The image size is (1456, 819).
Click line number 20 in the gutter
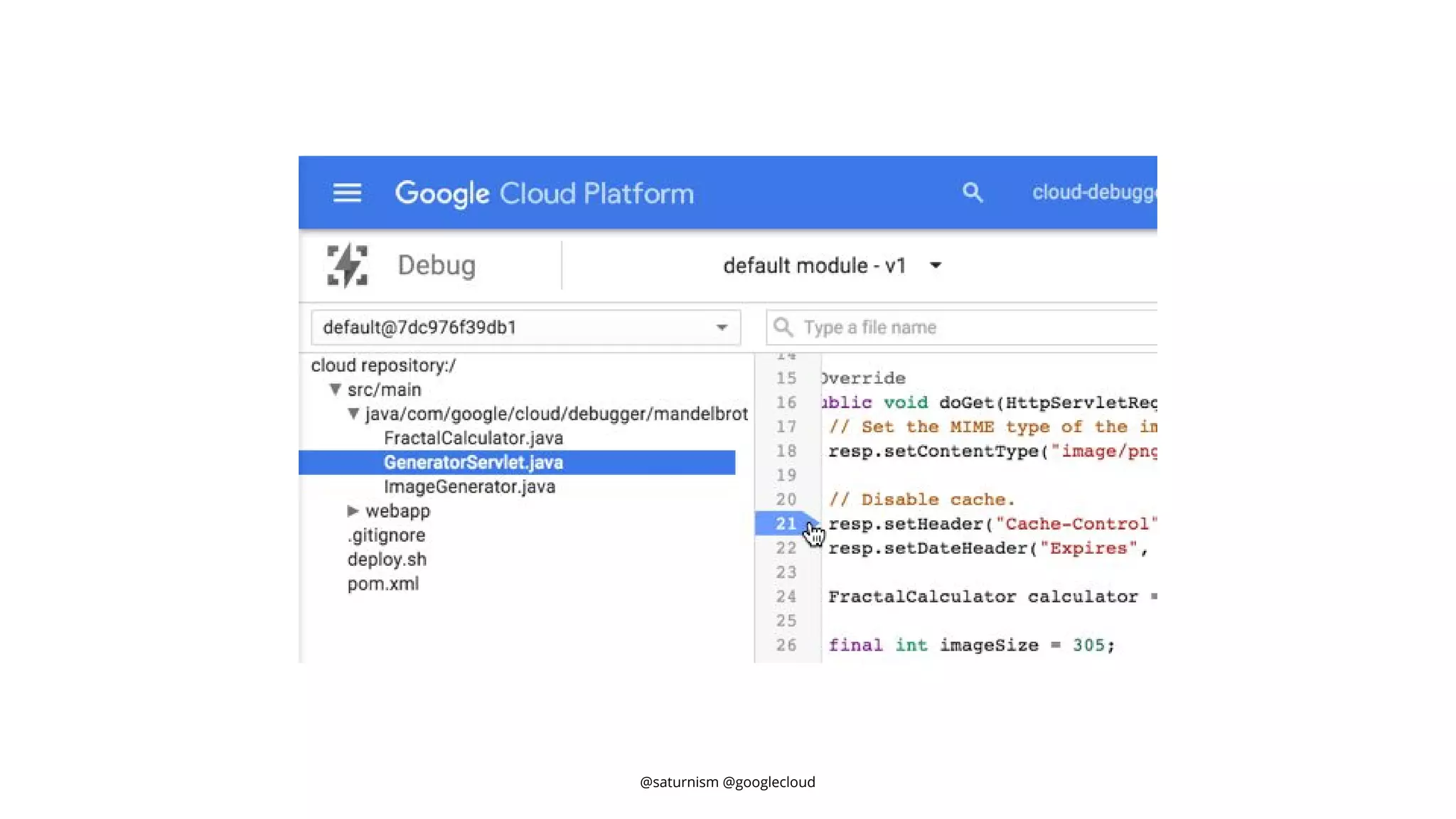click(786, 500)
